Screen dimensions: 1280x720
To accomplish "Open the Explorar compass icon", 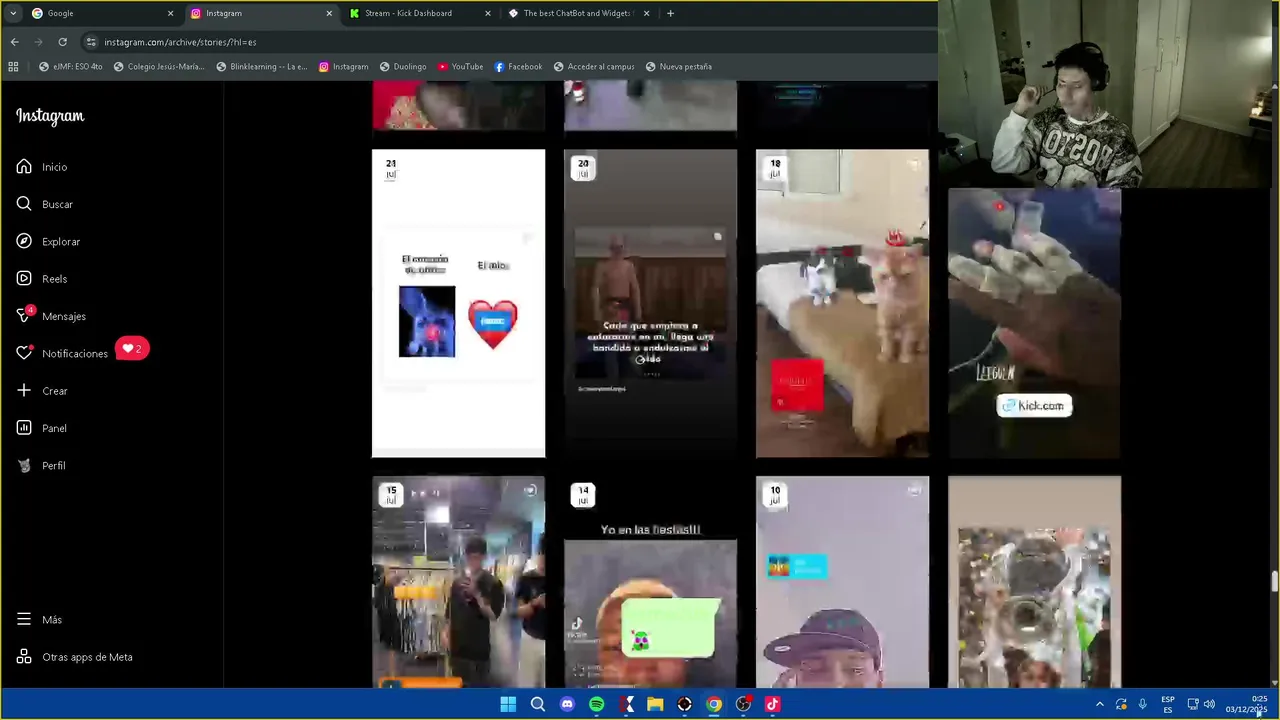I will pos(24,241).
